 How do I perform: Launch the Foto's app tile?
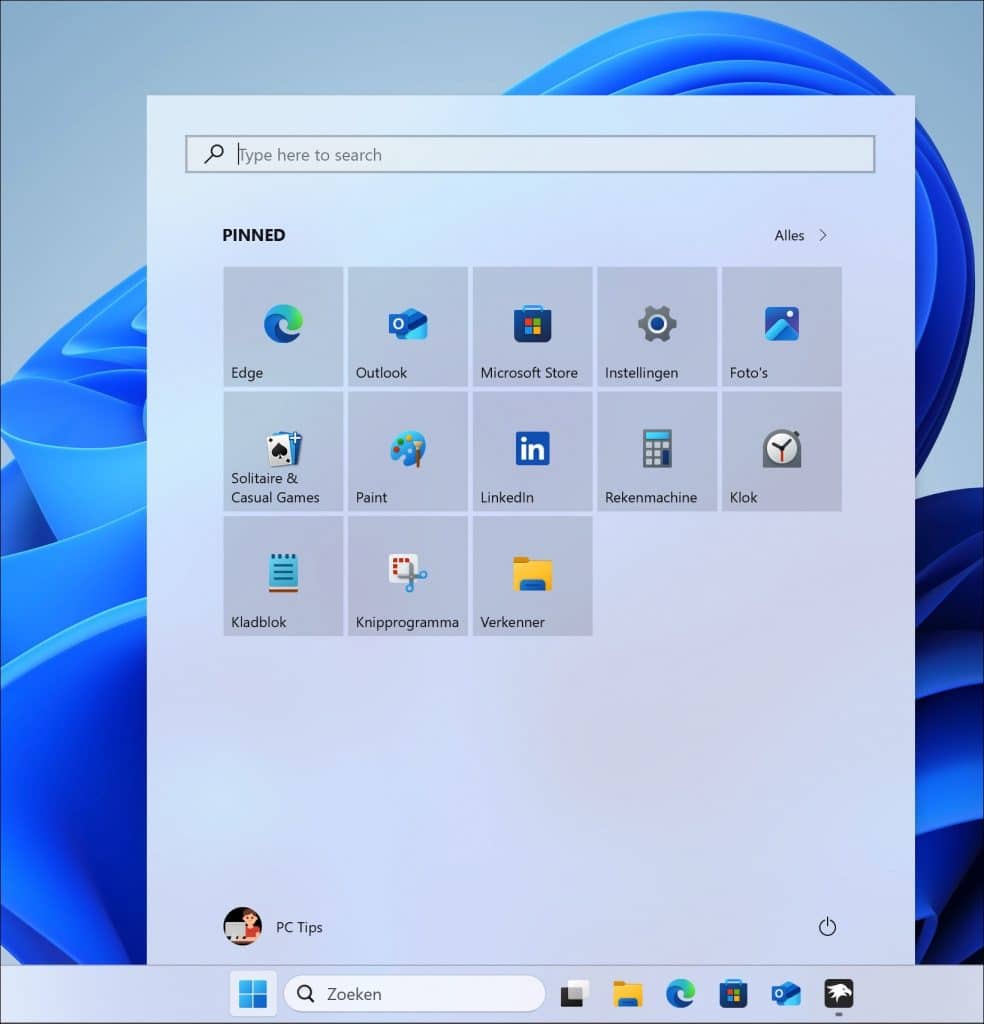pos(781,326)
